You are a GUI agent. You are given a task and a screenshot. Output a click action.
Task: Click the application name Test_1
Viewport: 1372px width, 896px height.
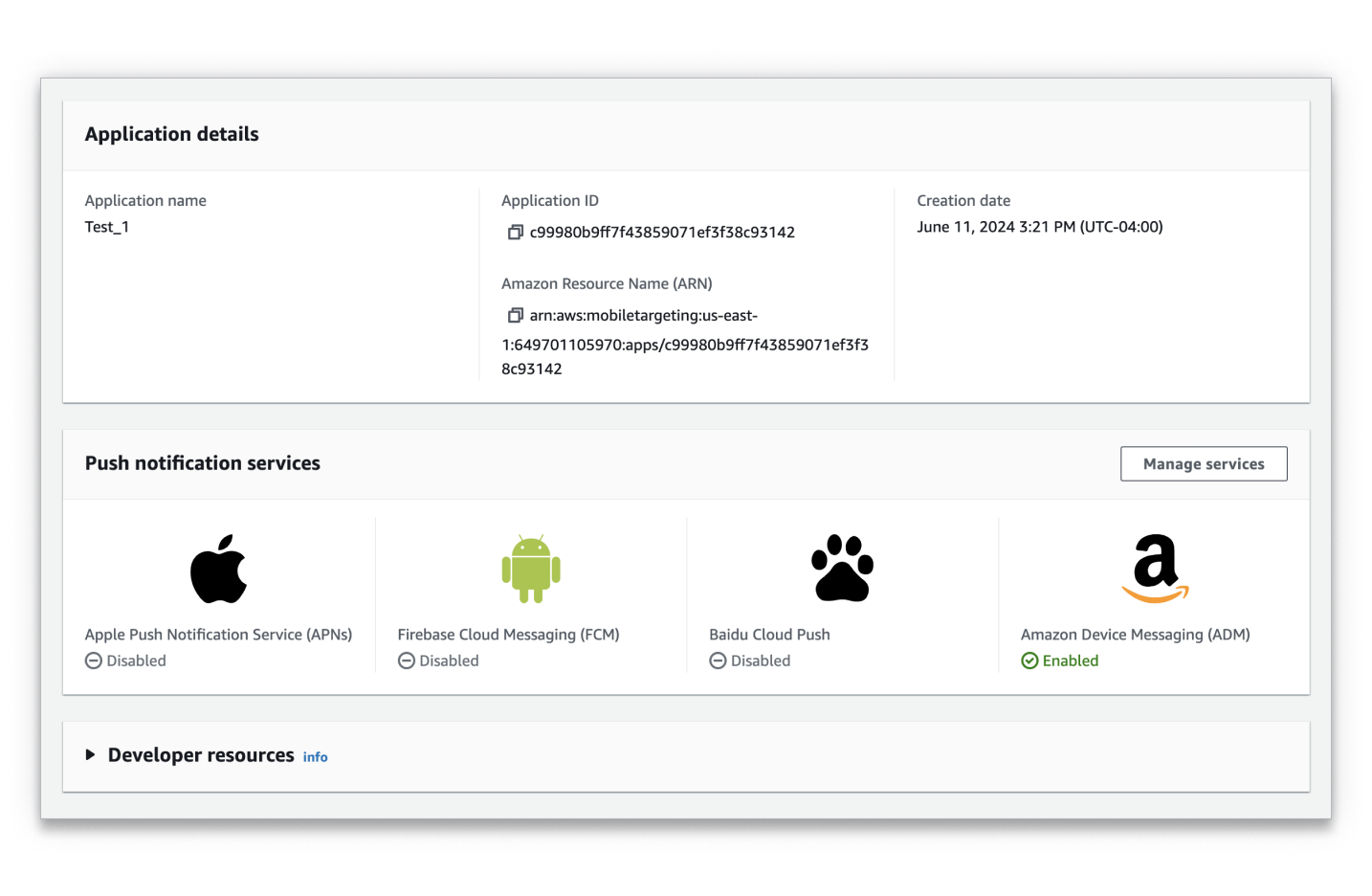[x=106, y=227]
